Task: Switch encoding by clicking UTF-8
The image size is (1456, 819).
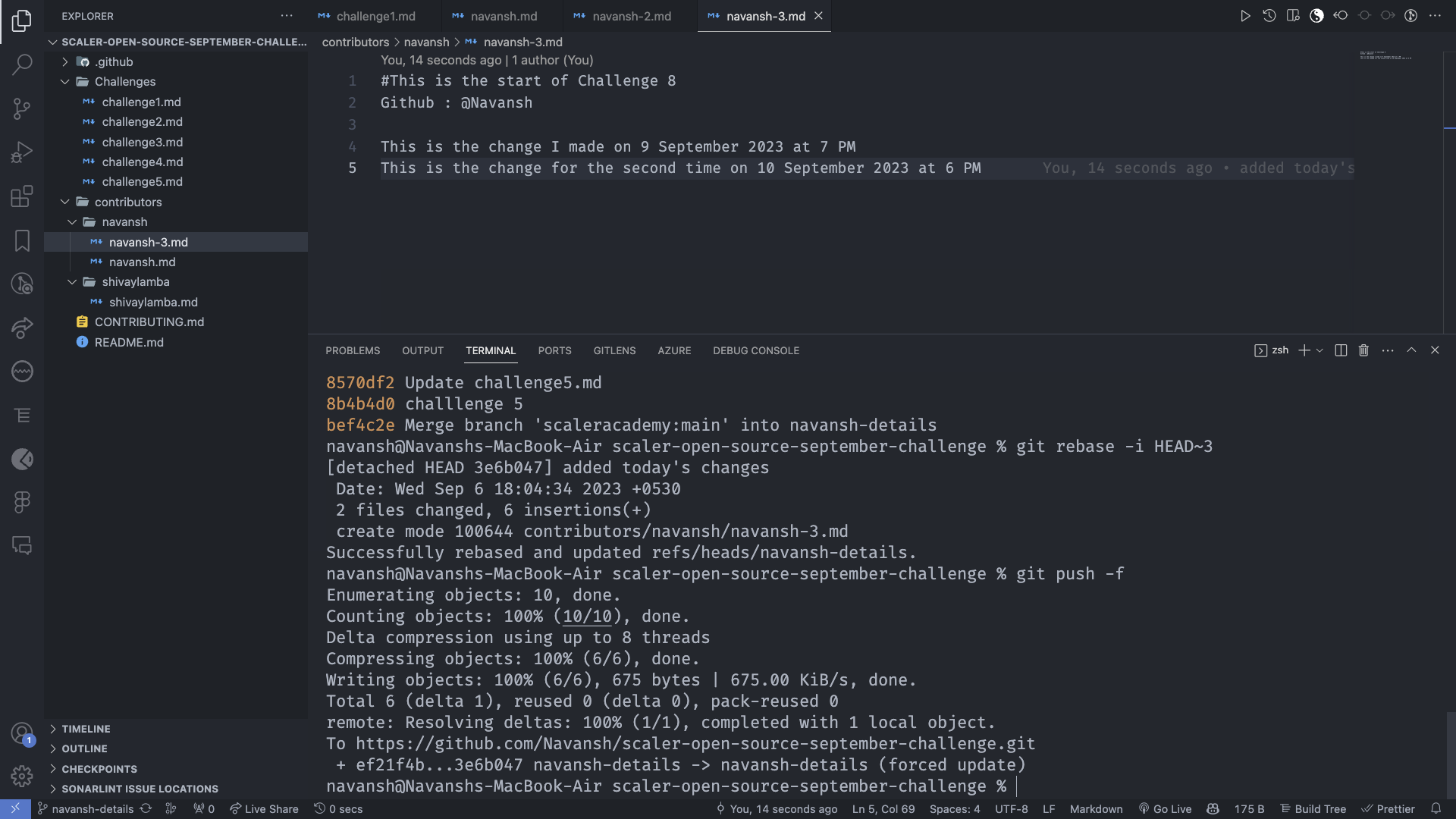Action: pyautogui.click(x=1011, y=809)
